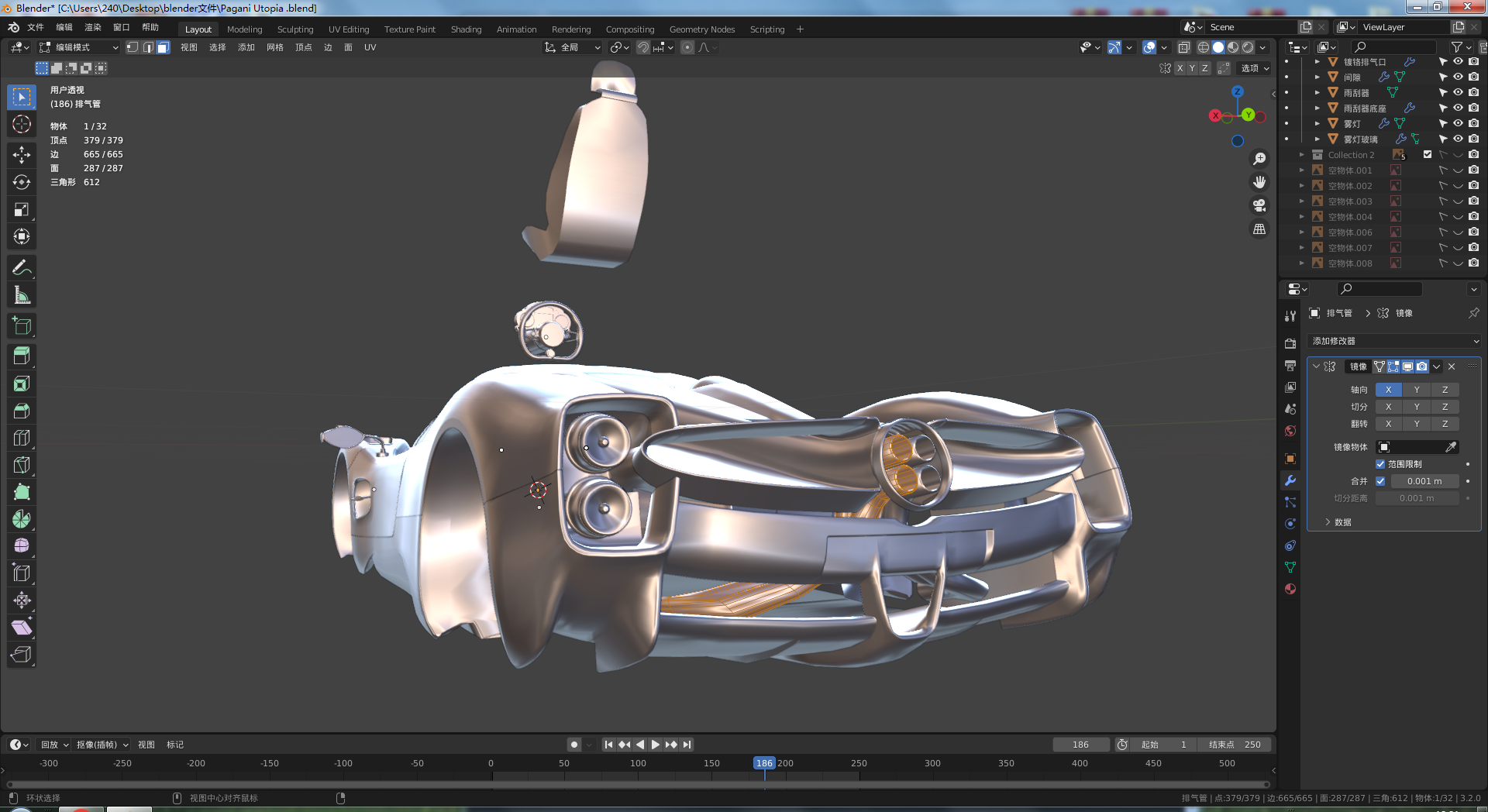Activate the Rotate tool
The image size is (1488, 812).
(22, 182)
